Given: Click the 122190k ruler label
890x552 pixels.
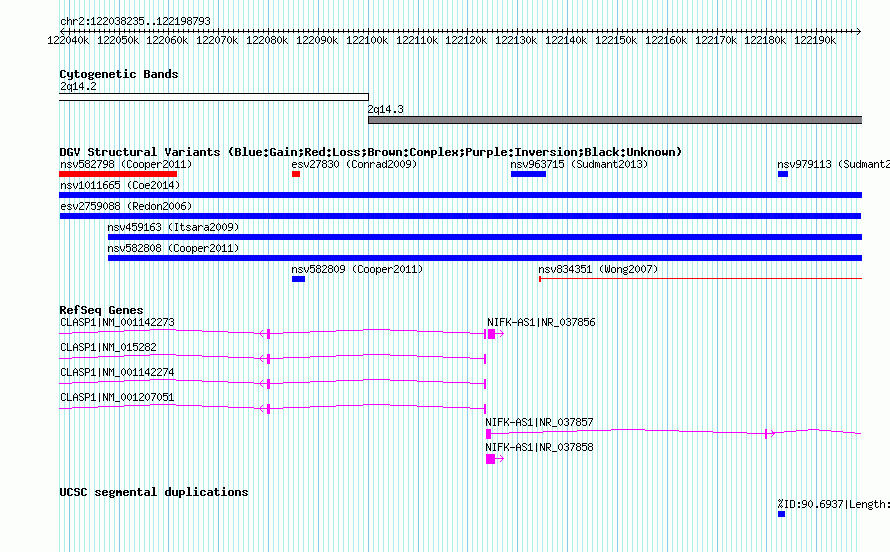Looking at the screenshot, I should coord(815,40).
